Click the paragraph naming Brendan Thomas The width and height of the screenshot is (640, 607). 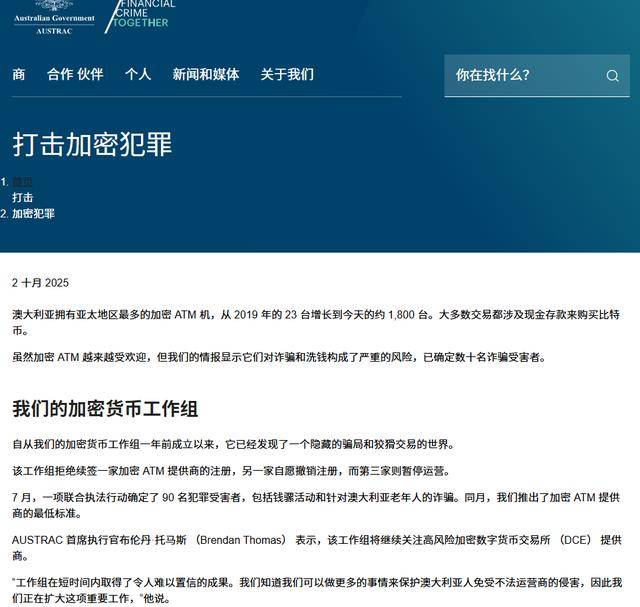(315, 547)
